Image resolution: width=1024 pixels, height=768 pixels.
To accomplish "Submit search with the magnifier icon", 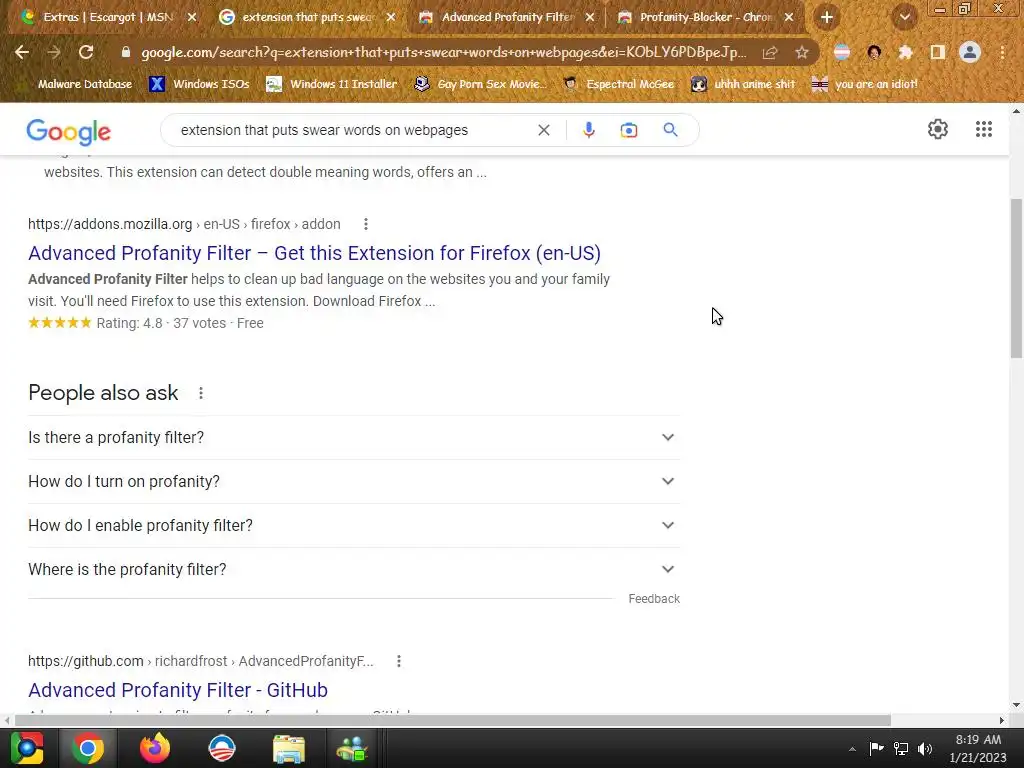I will (x=670, y=130).
